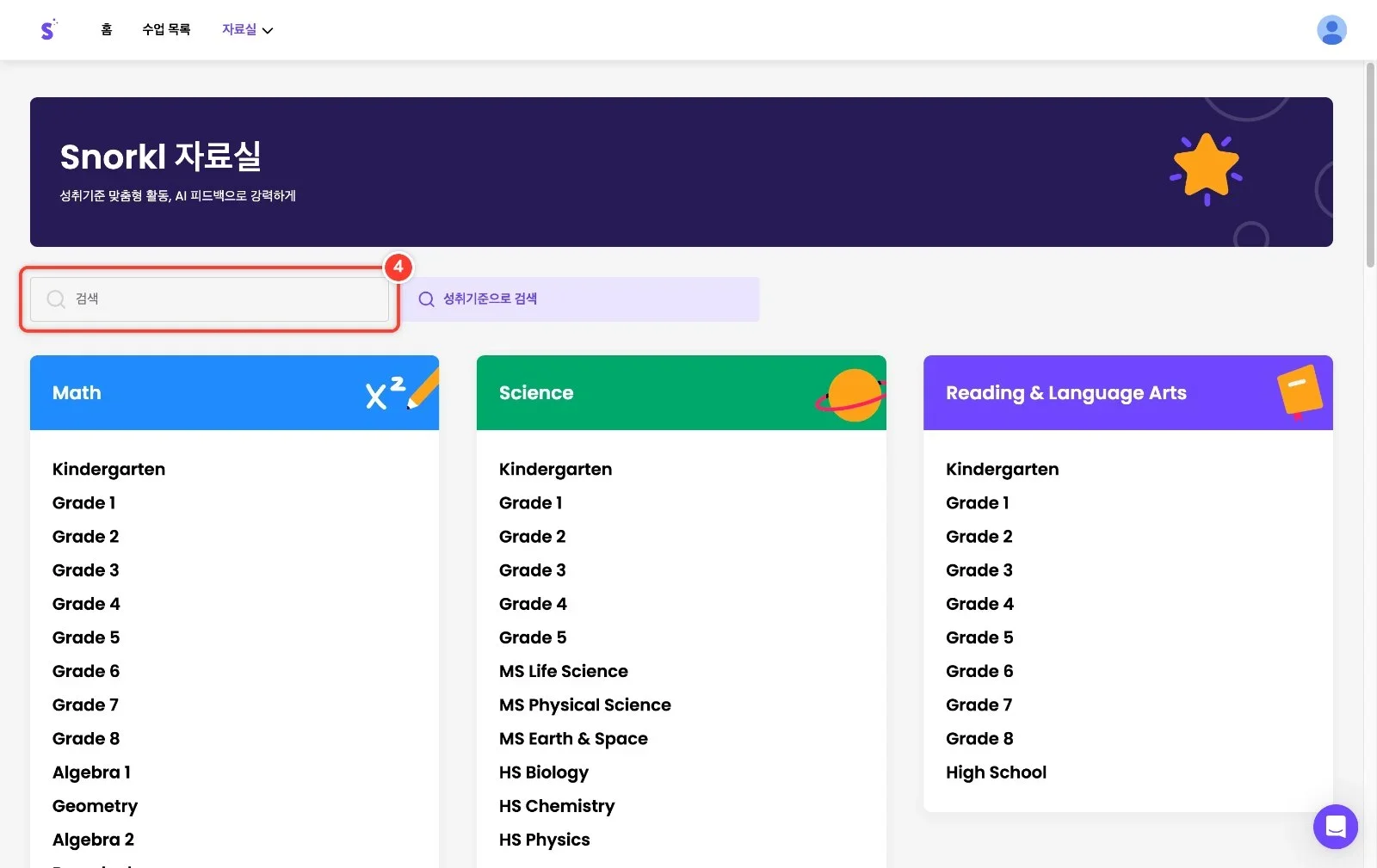The height and width of the screenshot is (868, 1377).
Task: Select Math Grade 1
Action: 83,503
